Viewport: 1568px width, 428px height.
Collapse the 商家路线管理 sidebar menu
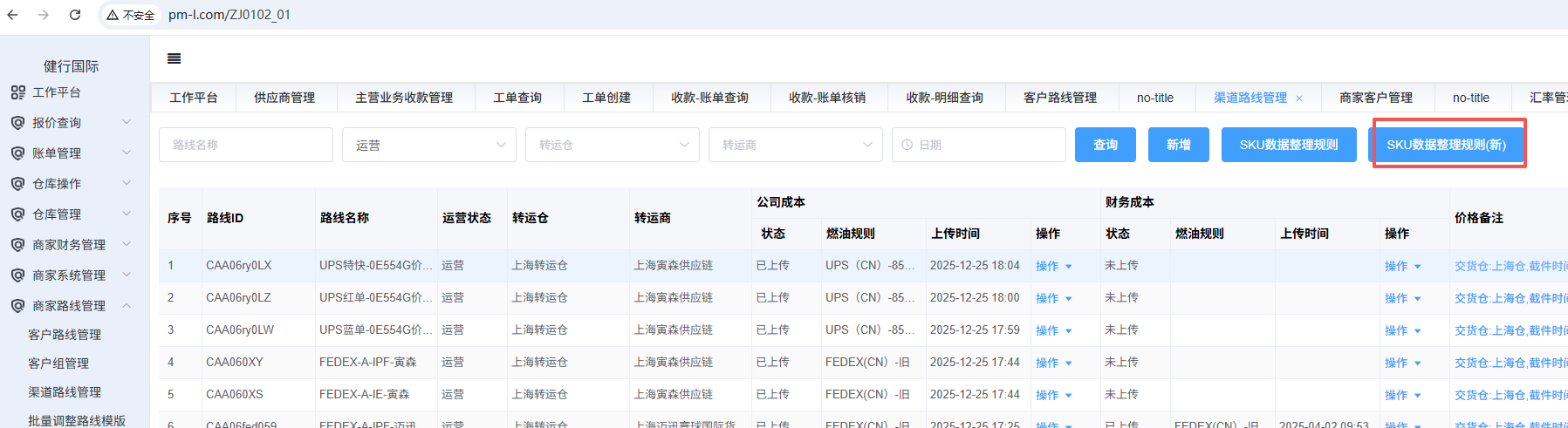click(x=127, y=306)
